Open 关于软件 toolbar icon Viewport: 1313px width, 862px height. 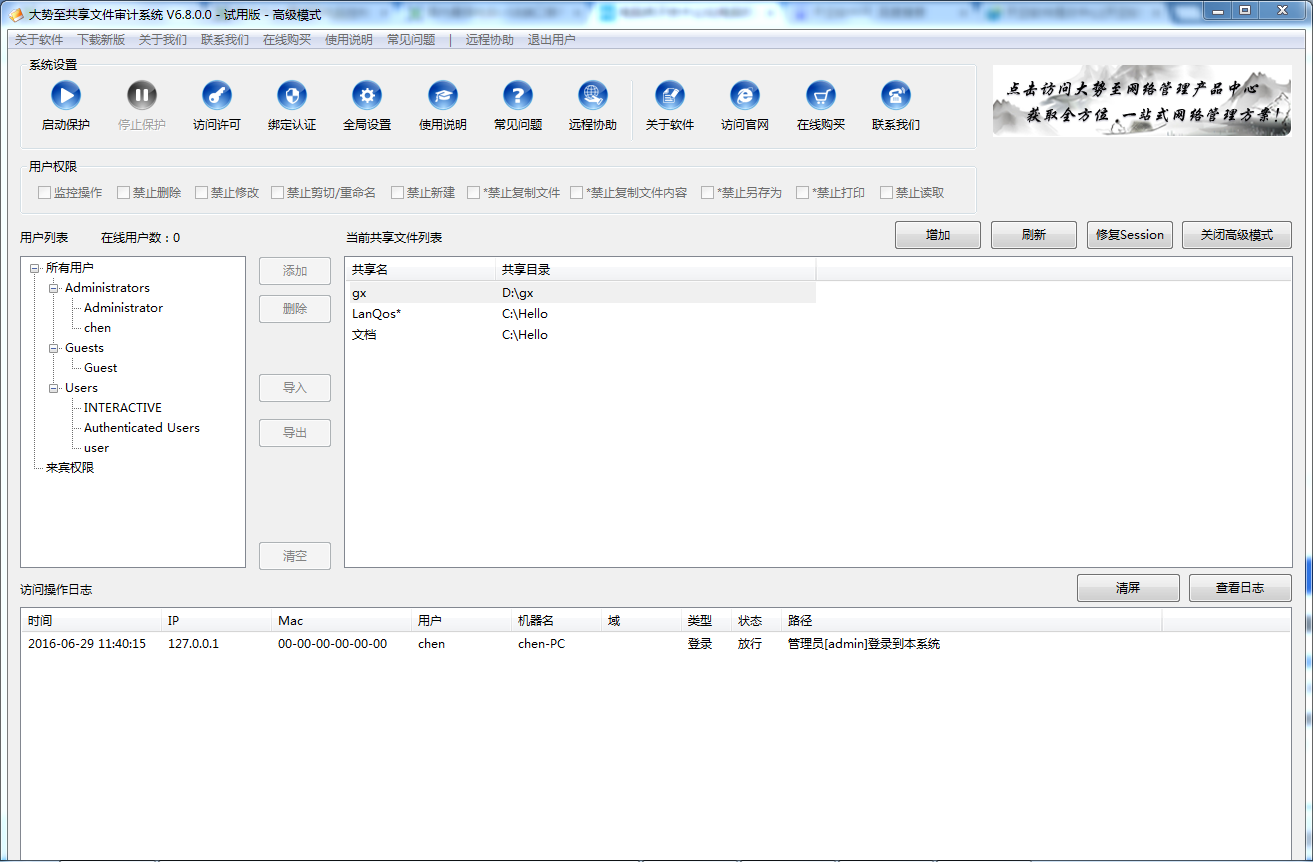(x=670, y=96)
